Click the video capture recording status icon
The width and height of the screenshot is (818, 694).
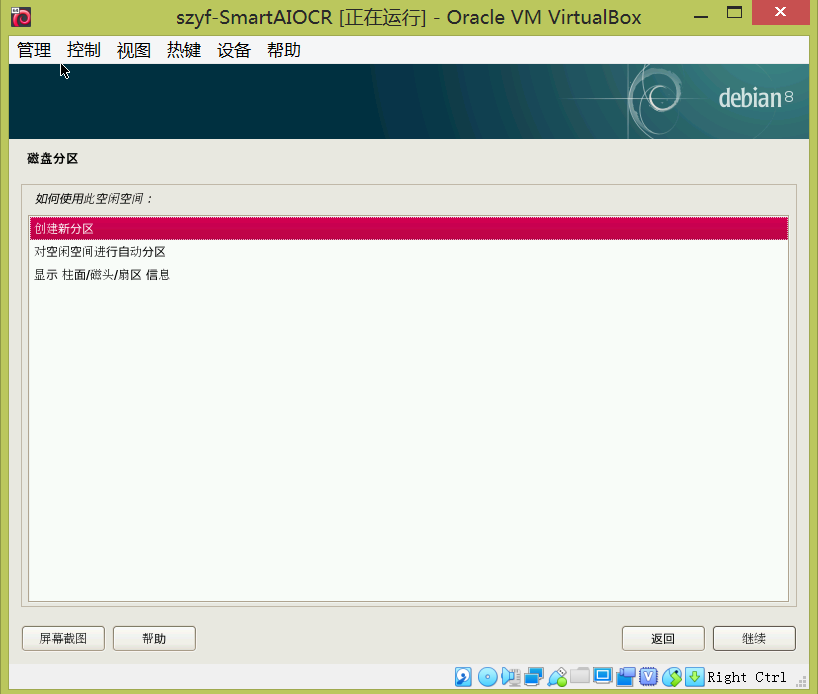[625, 677]
